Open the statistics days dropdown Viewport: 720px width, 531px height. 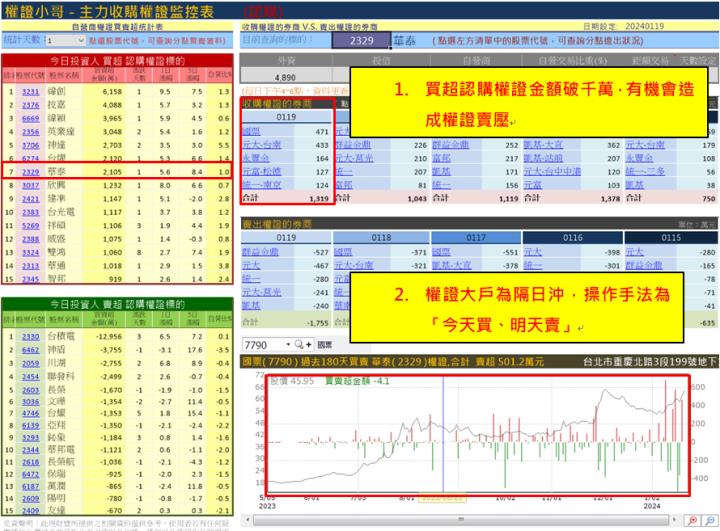[x=81, y=40]
